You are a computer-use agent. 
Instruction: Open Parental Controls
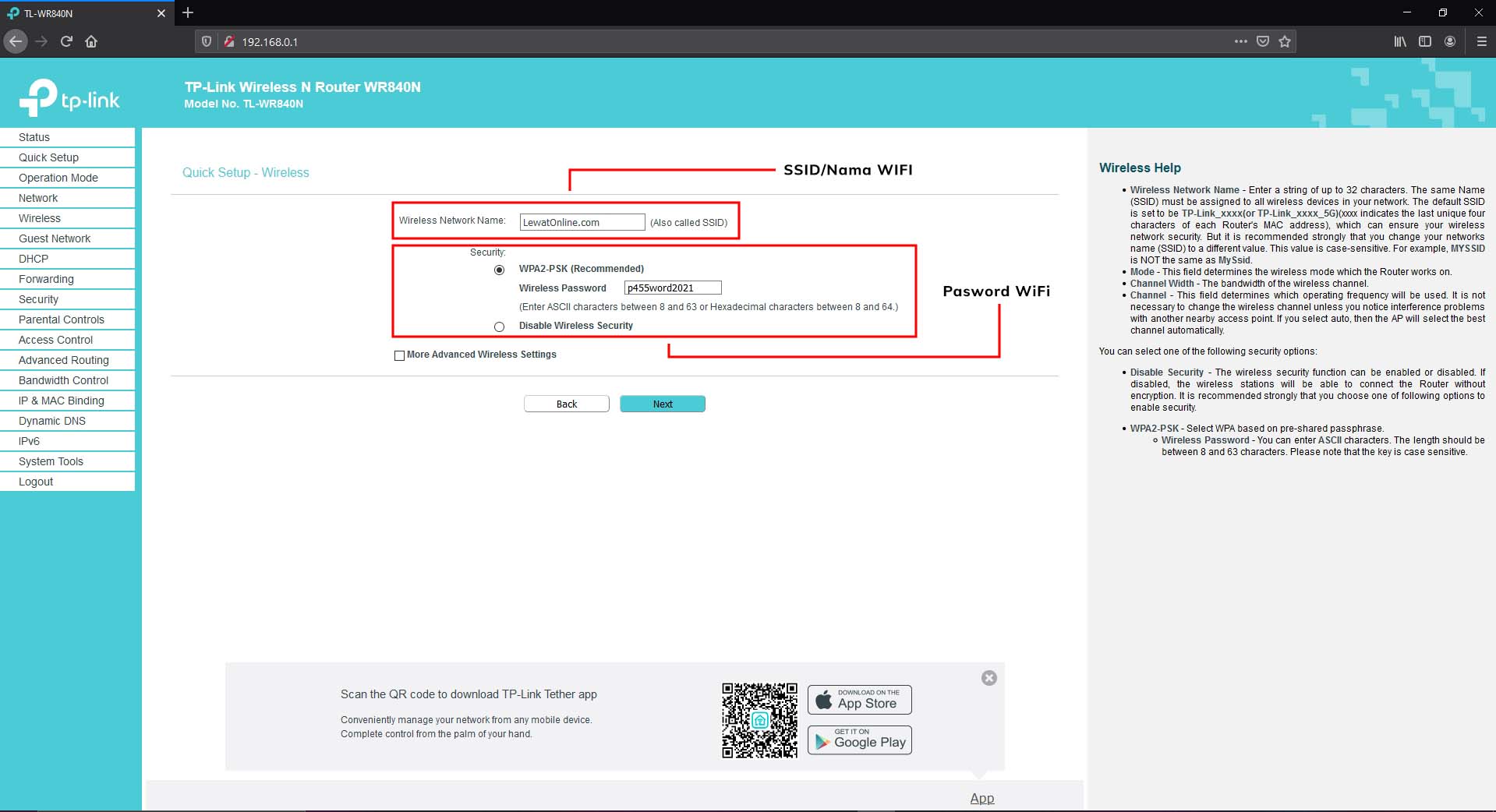(67, 320)
